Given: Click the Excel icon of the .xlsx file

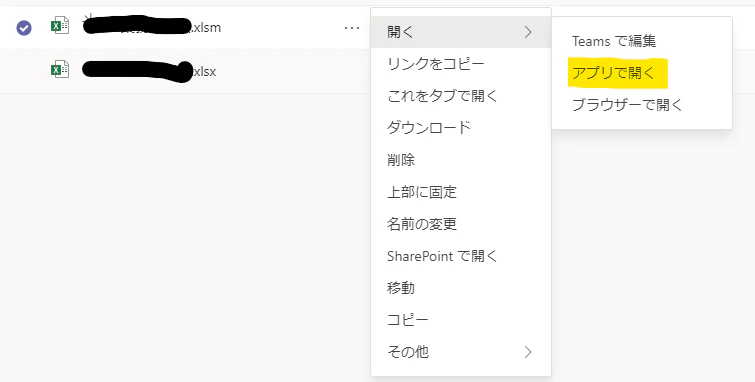Looking at the screenshot, I should pos(60,70).
